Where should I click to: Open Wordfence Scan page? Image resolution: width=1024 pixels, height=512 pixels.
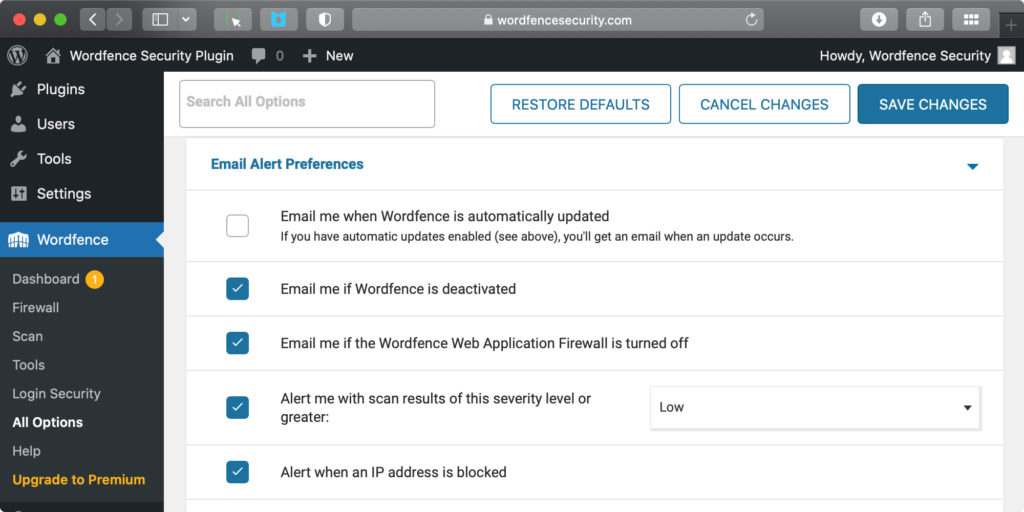(x=27, y=336)
